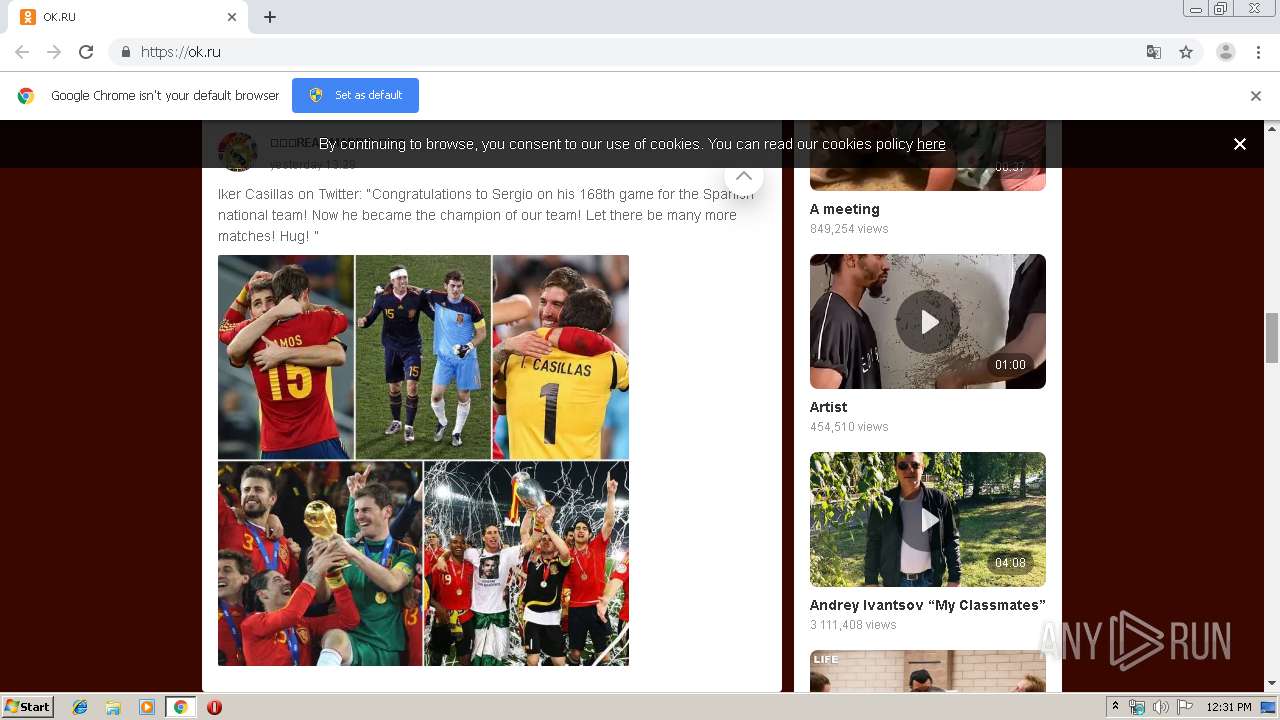This screenshot has width=1280, height=720.
Task: Open the LIFE labeled video thumbnail
Action: [928, 671]
